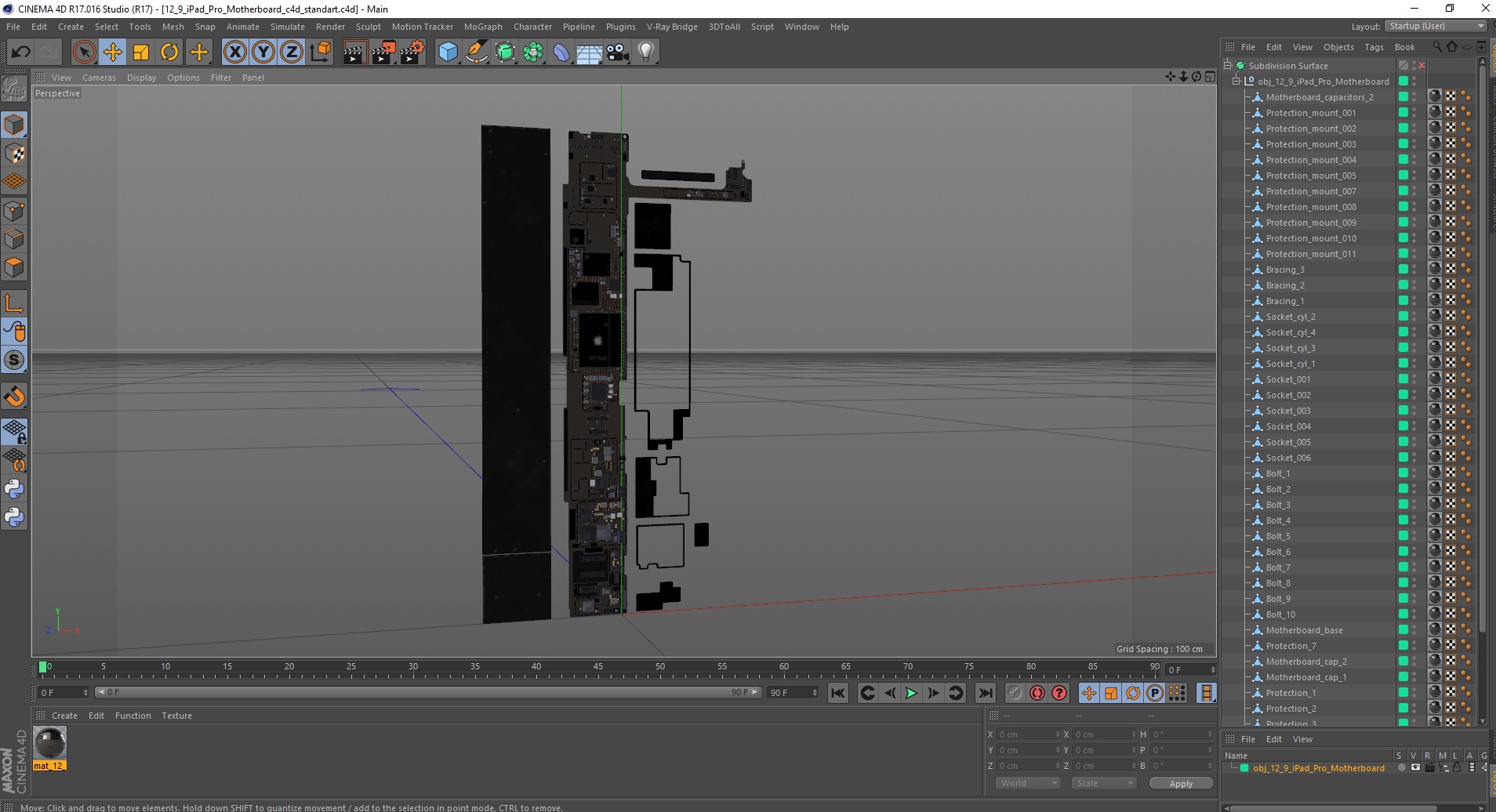1496x812 pixels.
Task: Add a Camera object
Action: pos(618,53)
